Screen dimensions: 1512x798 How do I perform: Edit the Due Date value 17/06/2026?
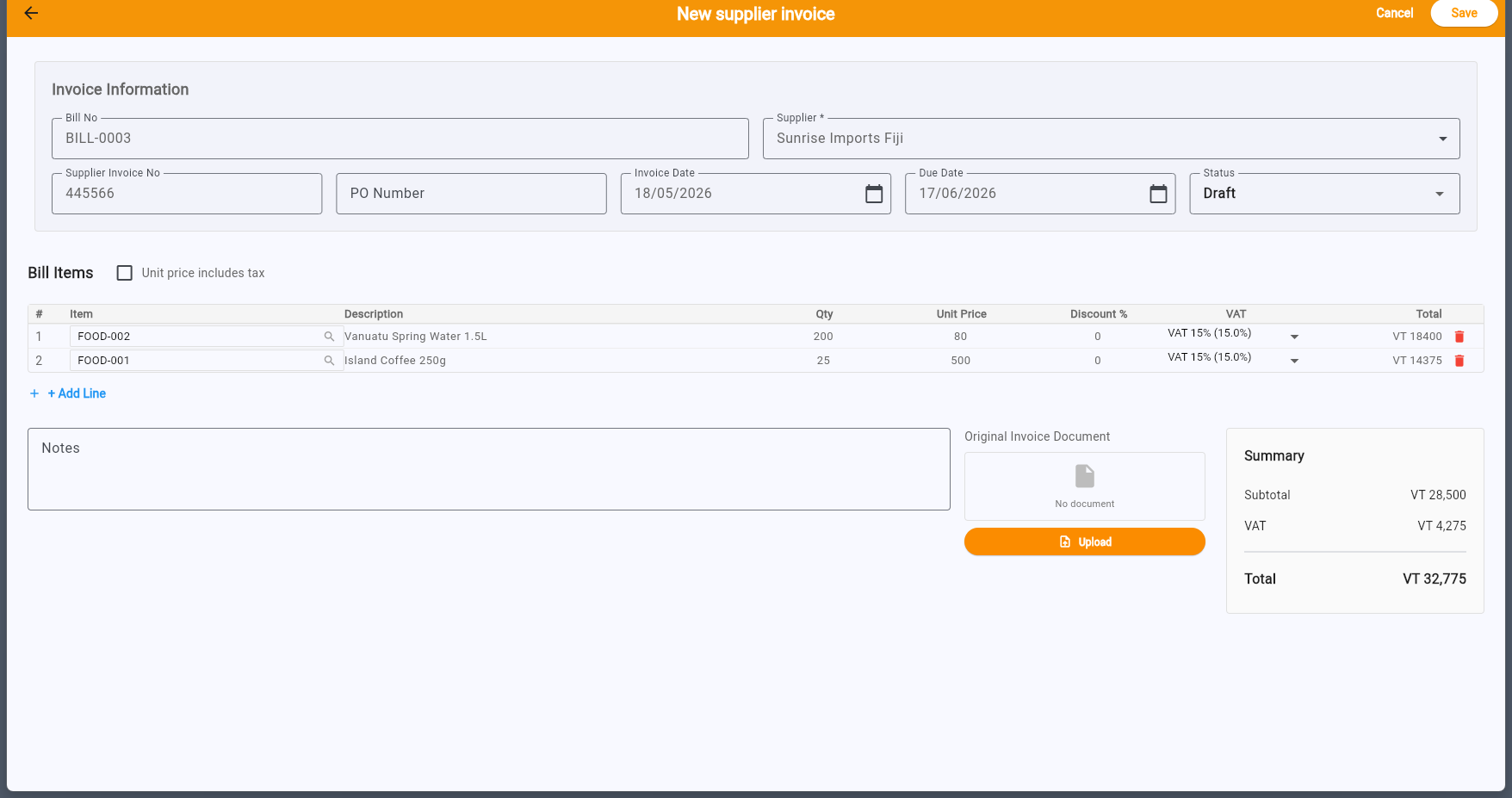point(957,194)
